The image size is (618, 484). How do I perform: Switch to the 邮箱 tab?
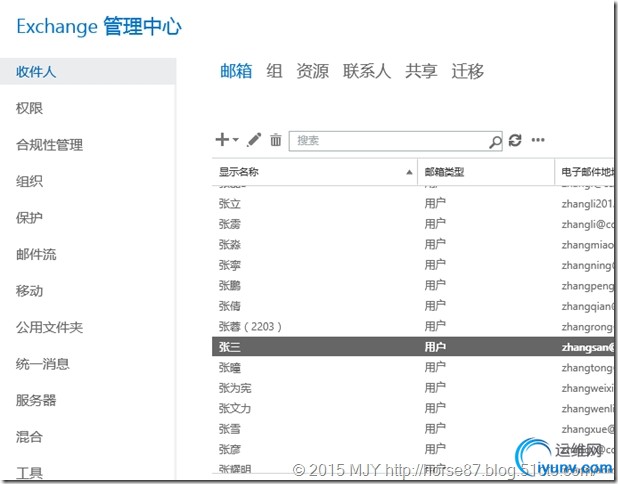236,71
